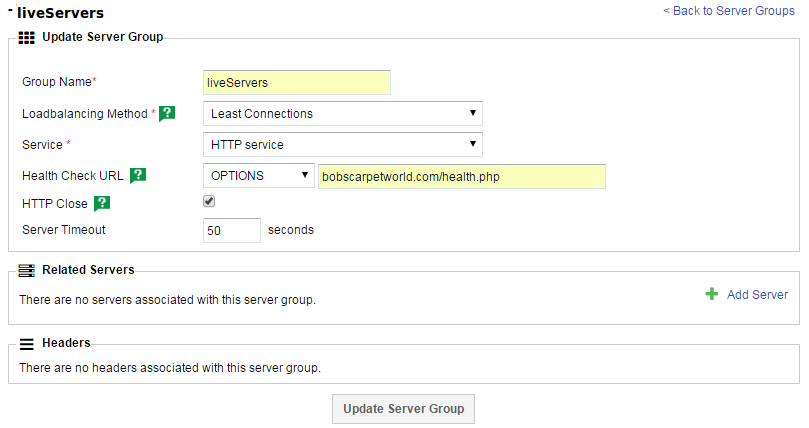Expand the Service dropdown showing HTTP service
The width and height of the screenshot is (809, 428).
342,145
